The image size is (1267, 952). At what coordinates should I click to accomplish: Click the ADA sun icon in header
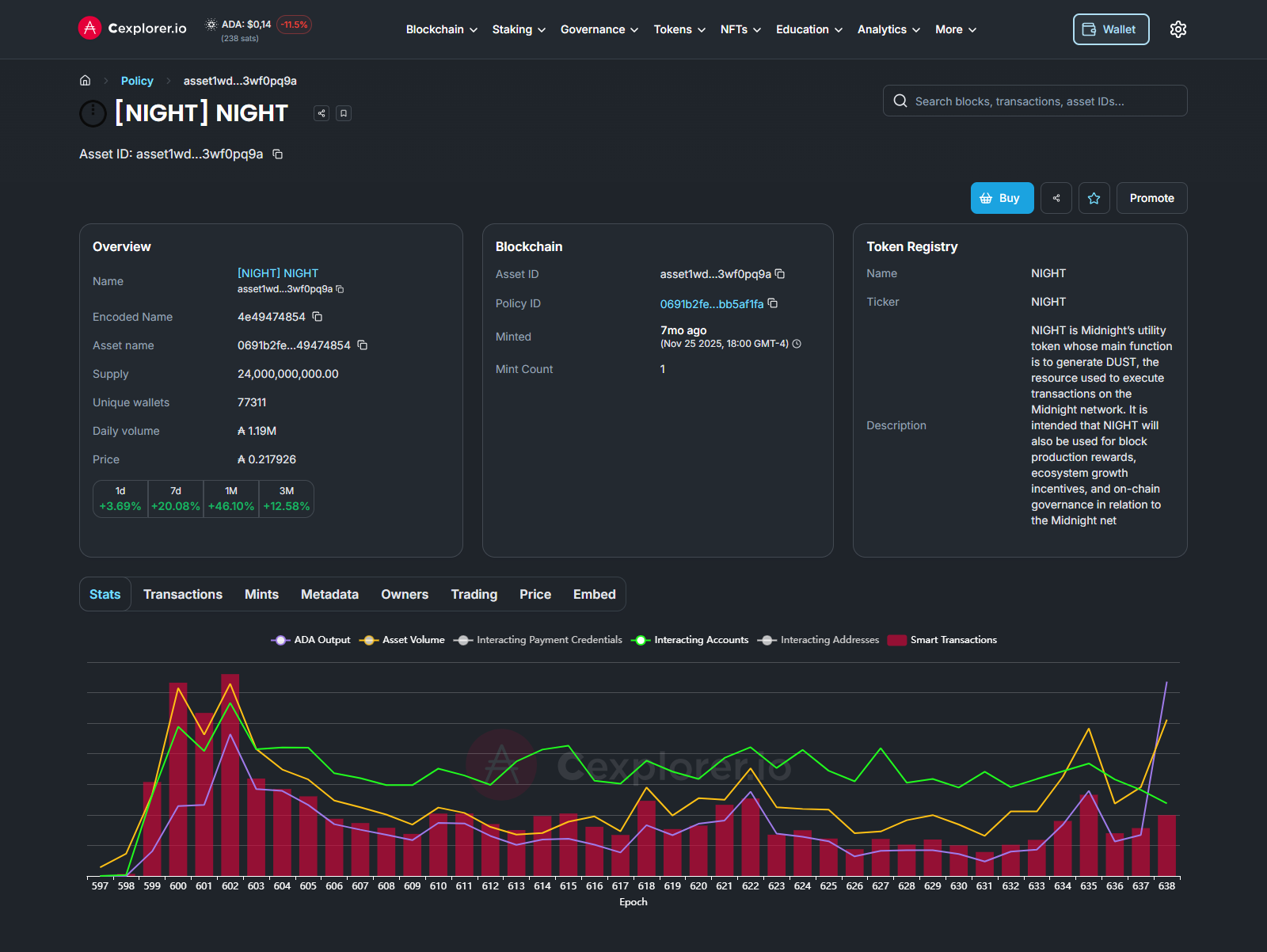(x=211, y=25)
